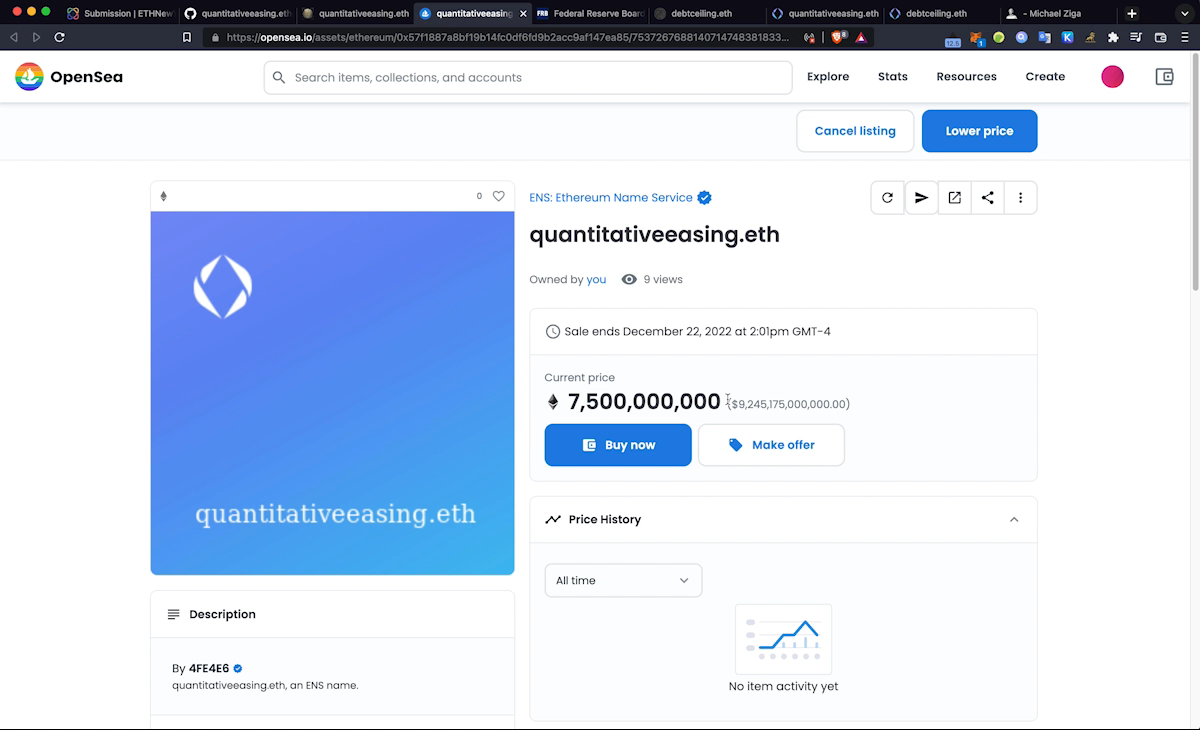Click the Description lines icon
The height and width of the screenshot is (730, 1200).
[174, 614]
